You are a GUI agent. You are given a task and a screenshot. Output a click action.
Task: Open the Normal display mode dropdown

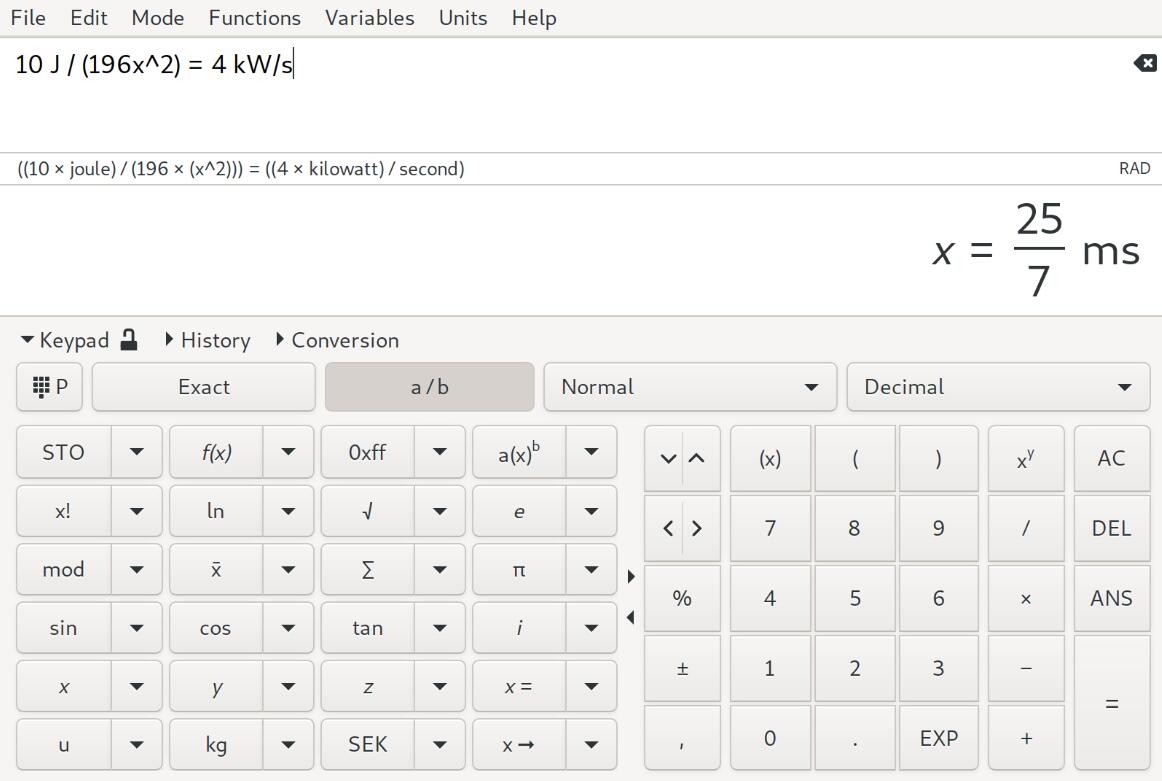click(690, 387)
